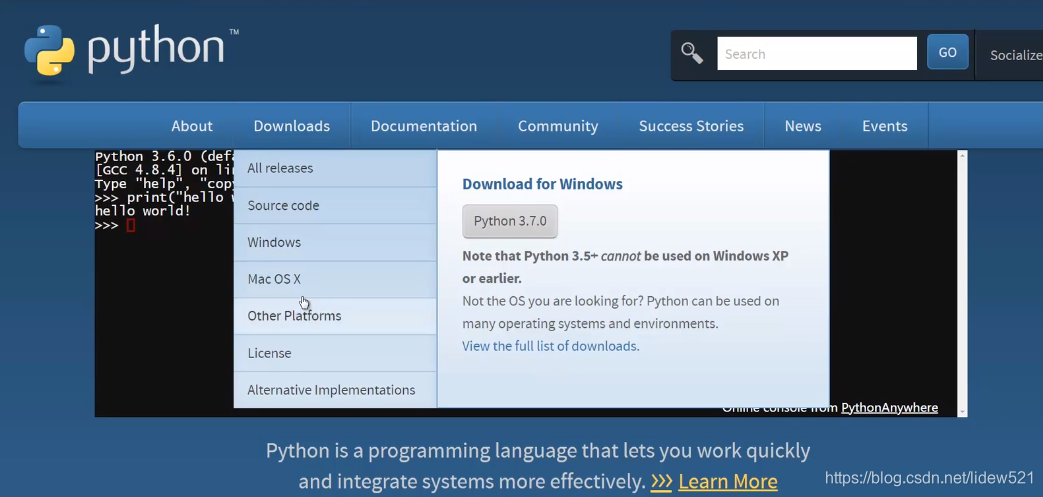Click the GO search button
The width and height of the screenshot is (1043, 497).
click(x=947, y=53)
